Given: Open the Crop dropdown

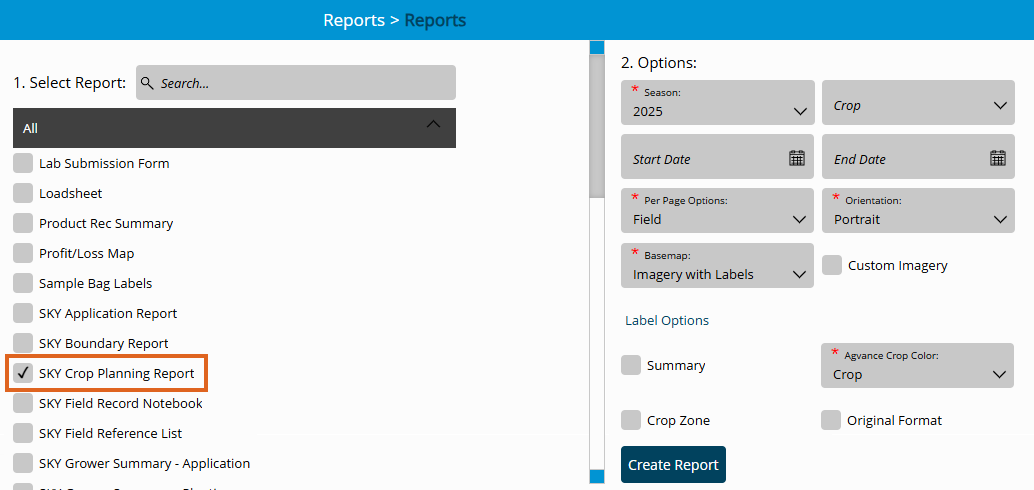Looking at the screenshot, I should coord(918,102).
